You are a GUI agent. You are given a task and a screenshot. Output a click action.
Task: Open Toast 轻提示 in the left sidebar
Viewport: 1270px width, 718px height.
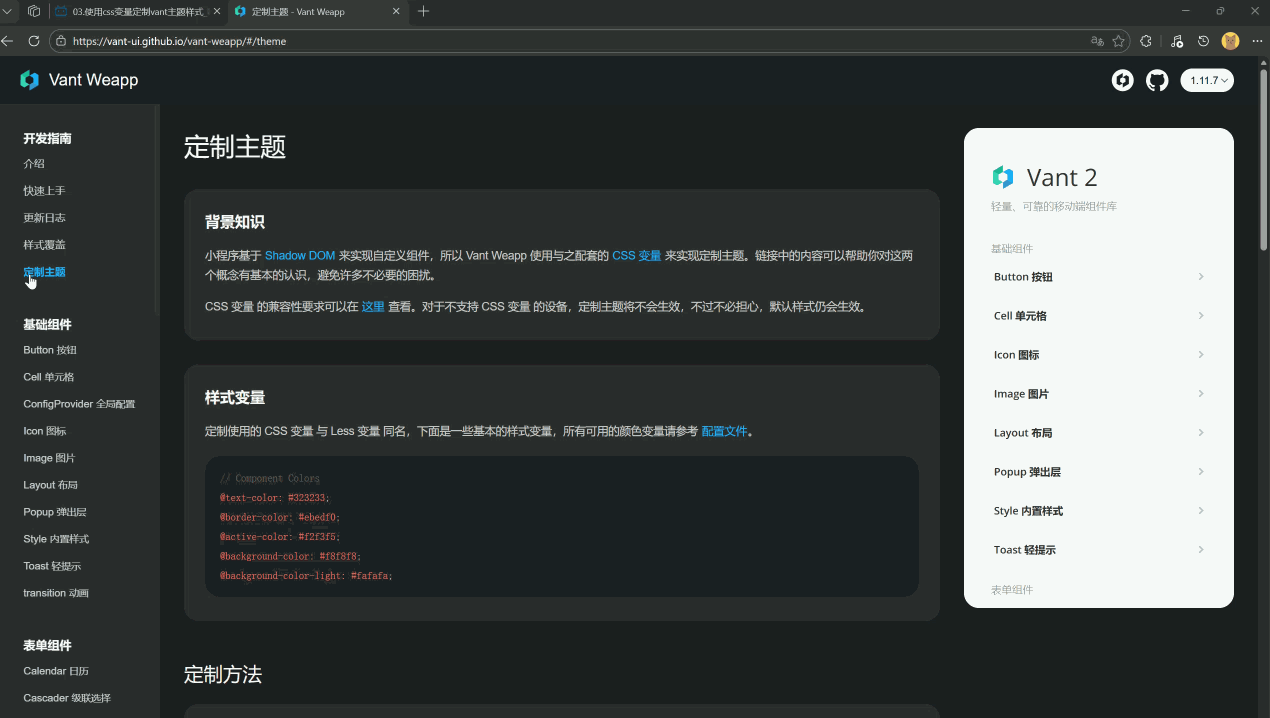[52, 566]
